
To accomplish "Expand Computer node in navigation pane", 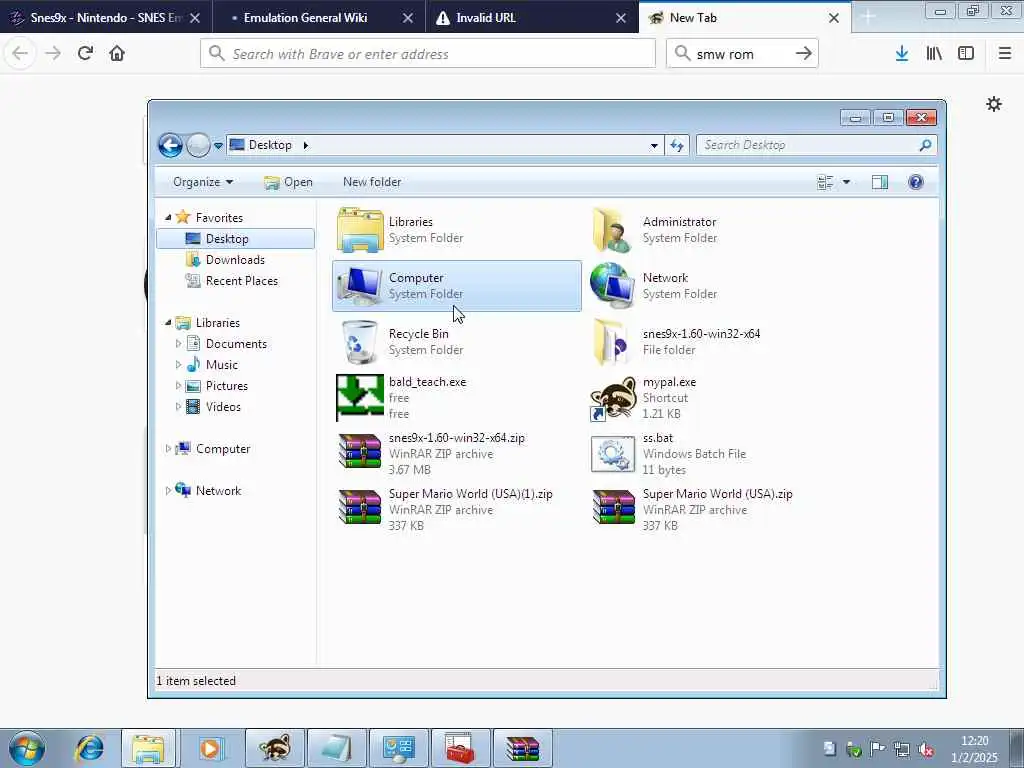I will pyautogui.click(x=168, y=449).
